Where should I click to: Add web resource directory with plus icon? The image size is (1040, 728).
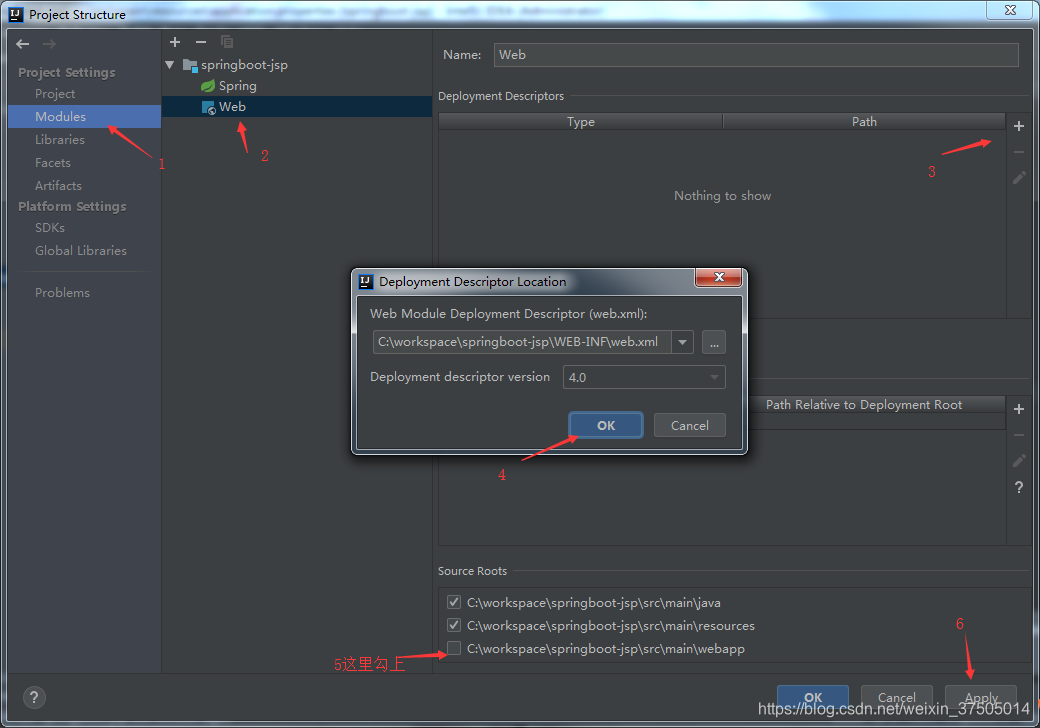pos(1019,409)
